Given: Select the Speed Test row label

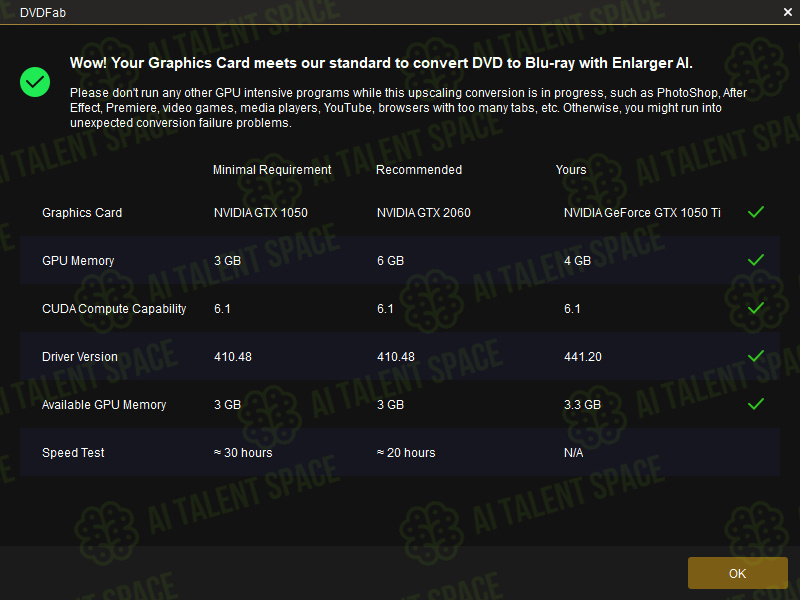Looking at the screenshot, I should (73, 453).
